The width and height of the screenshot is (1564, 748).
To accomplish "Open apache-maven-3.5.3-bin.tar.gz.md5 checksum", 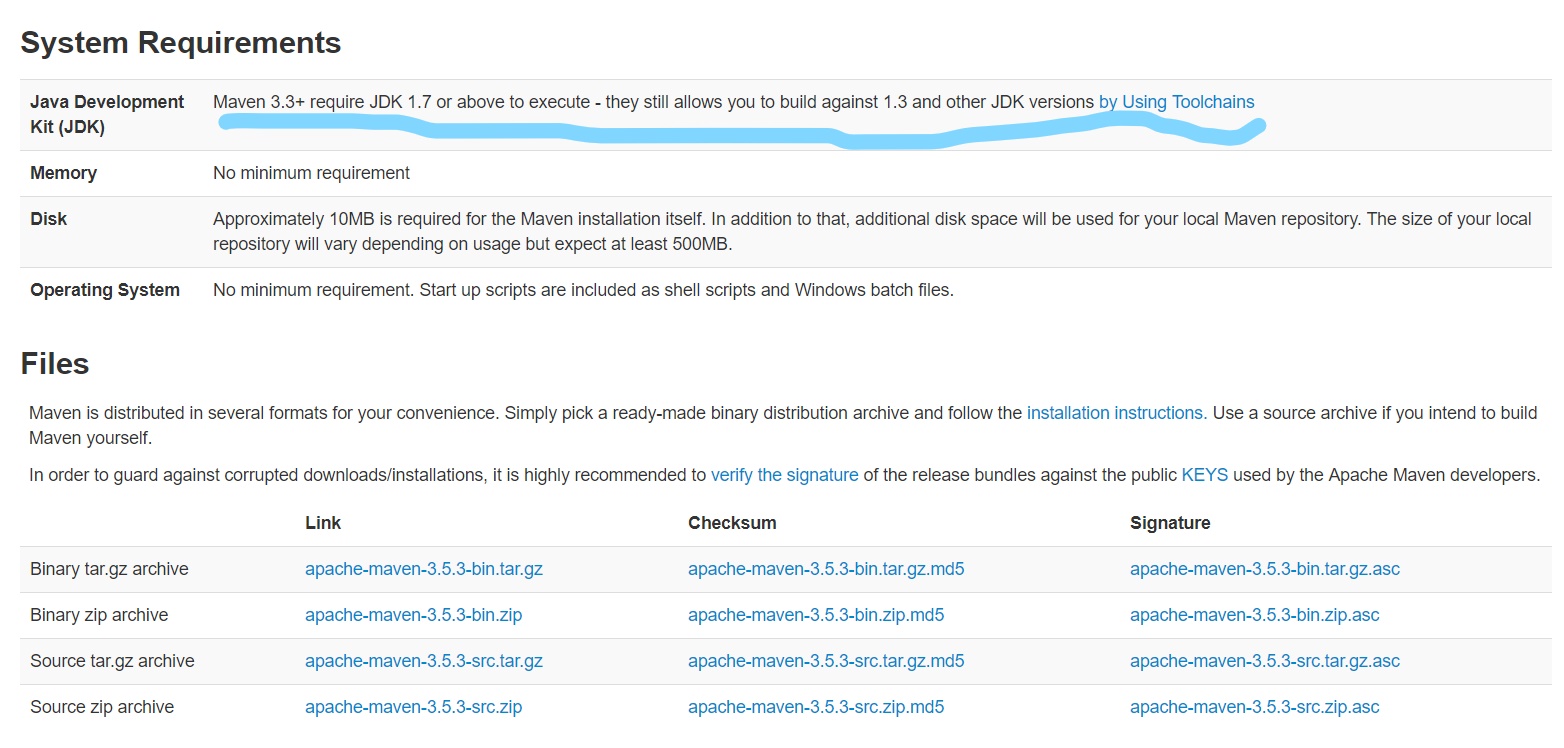I will tap(826, 569).
